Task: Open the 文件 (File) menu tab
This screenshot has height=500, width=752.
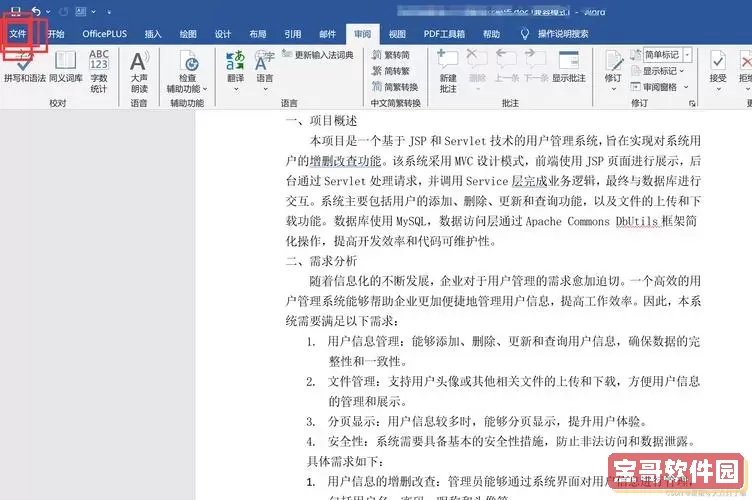Action: click(18, 34)
